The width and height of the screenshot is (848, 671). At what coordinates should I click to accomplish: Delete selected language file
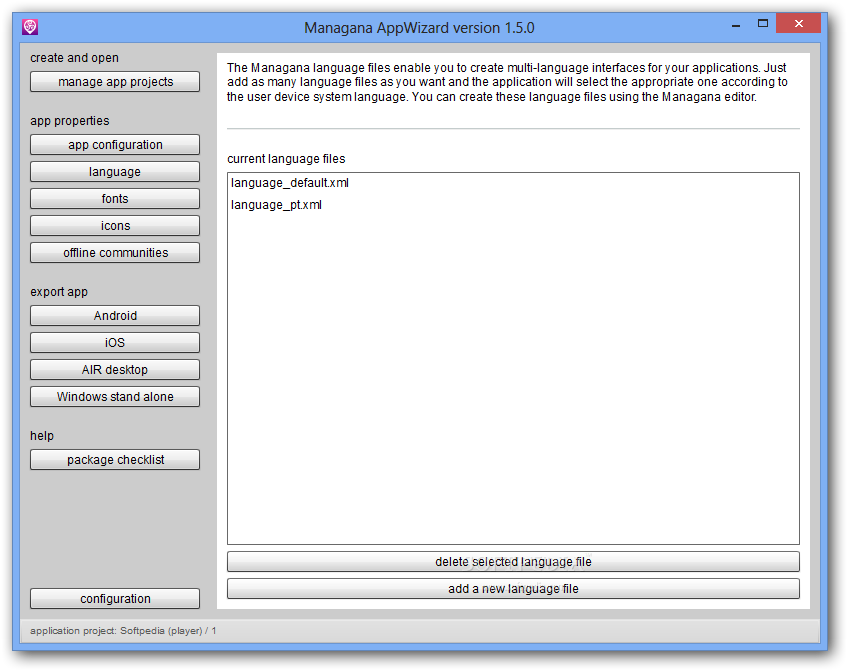pyautogui.click(x=513, y=562)
